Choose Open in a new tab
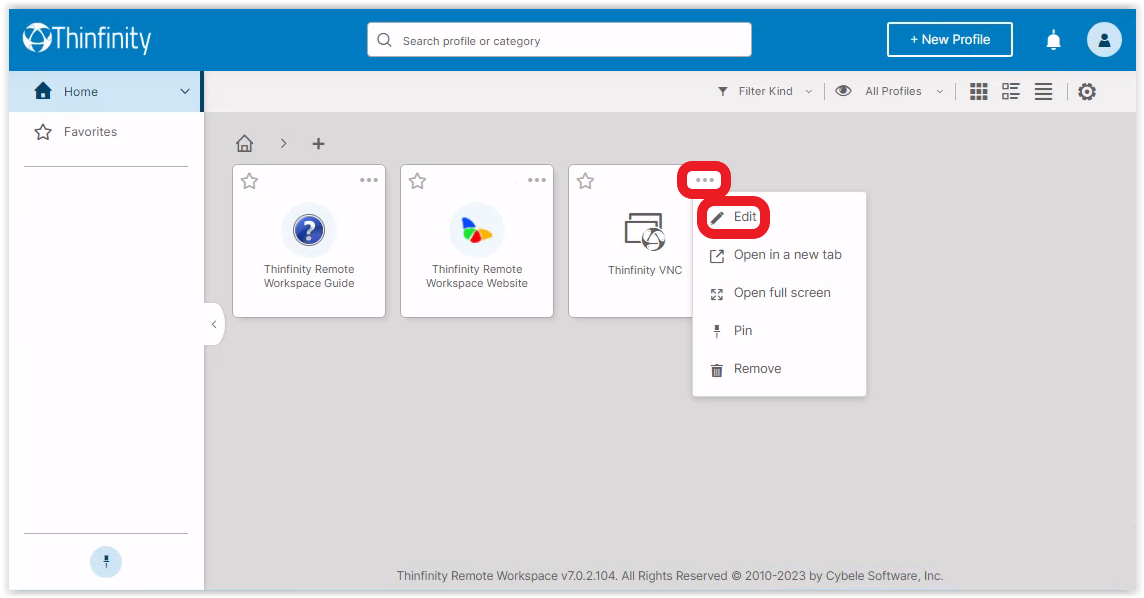The height and width of the screenshot is (598, 1144). point(778,255)
